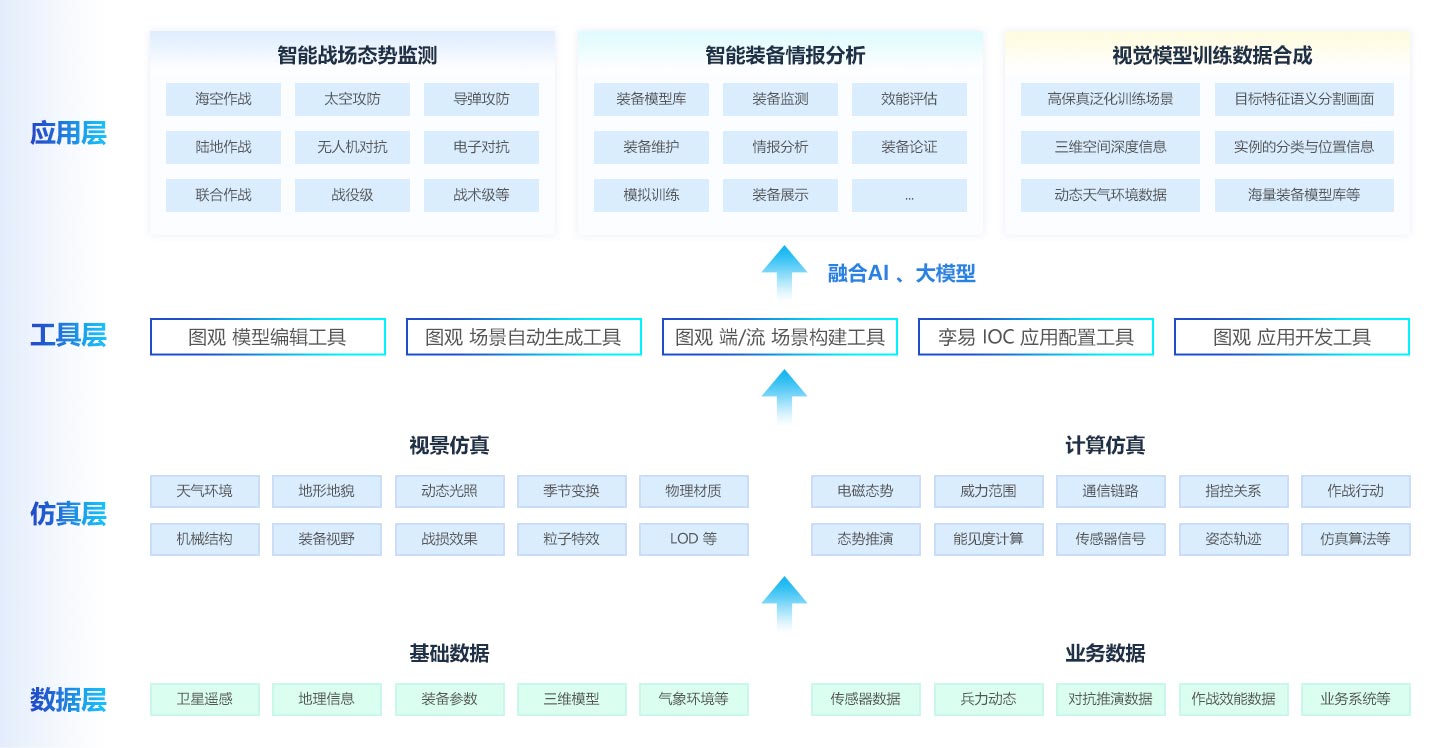Screen dimensions: 1440x748
Task: Select the 动态光照 simulation tag
Action: pyautogui.click(x=449, y=491)
